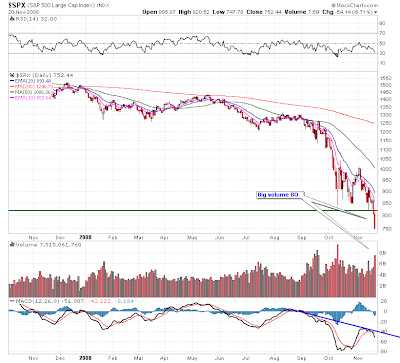Image resolution: width=400 pixels, height=363 pixels.
Task: Click the EMA(20) legend entry
Action: 33,81
